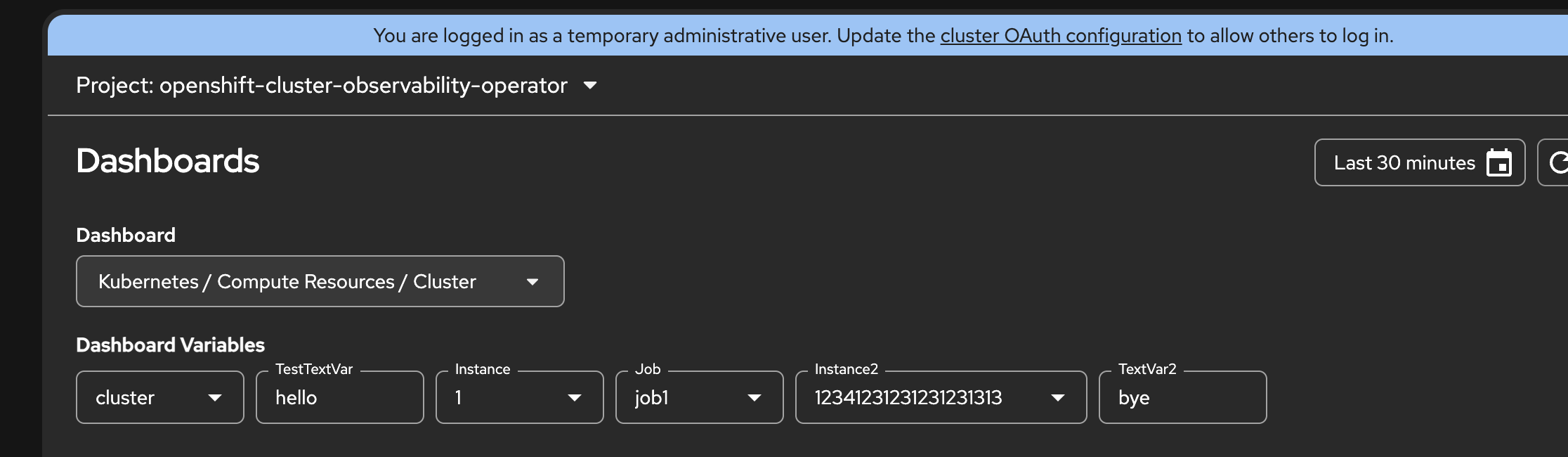1568x457 pixels.
Task: Open the cluster OAuth configuration link
Action: coord(1061,36)
